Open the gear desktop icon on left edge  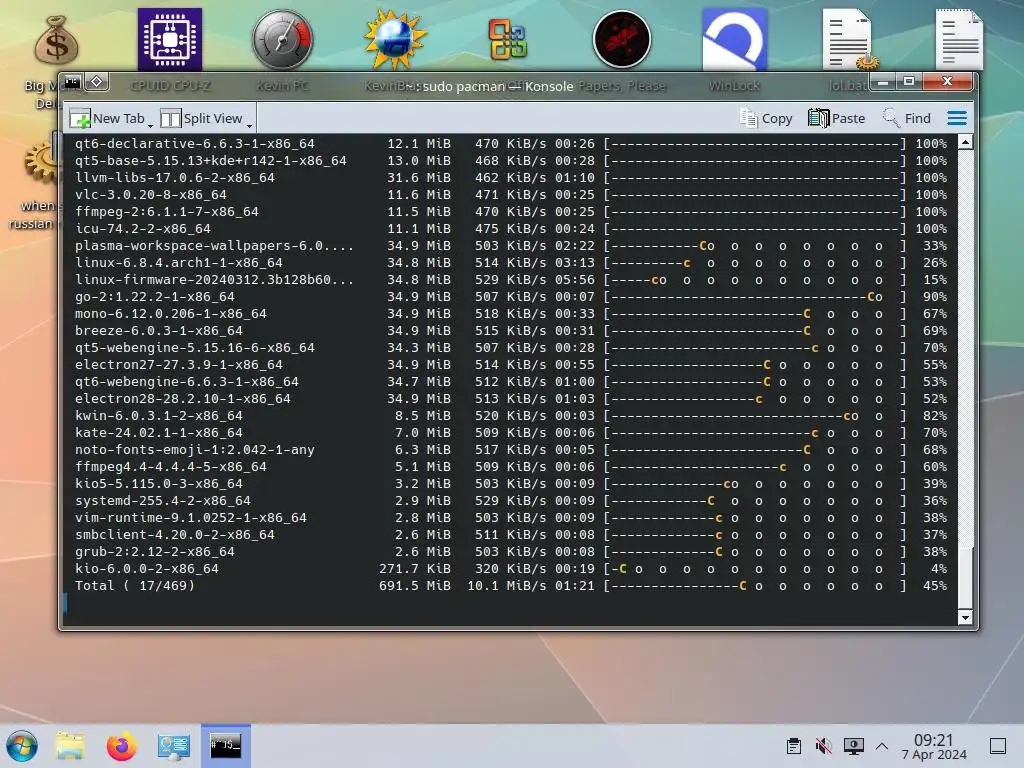pos(42,160)
